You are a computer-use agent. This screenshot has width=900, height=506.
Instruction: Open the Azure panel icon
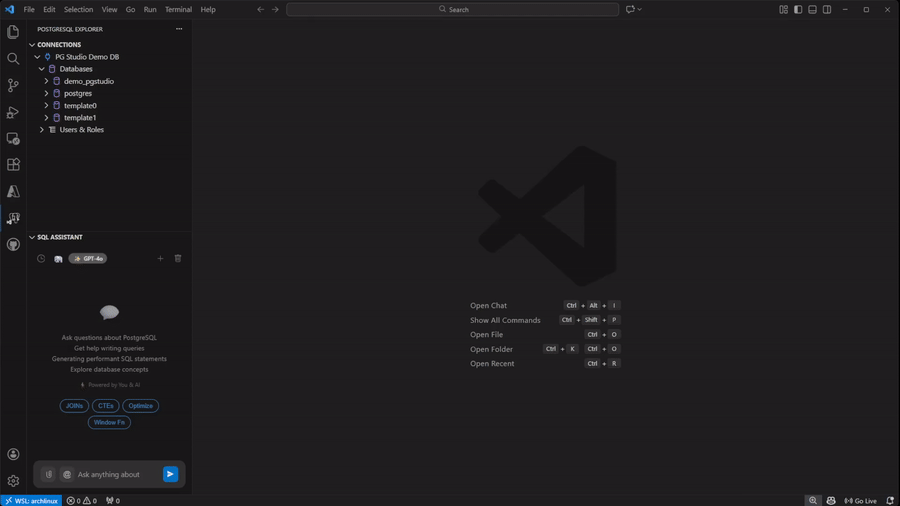click(13, 191)
